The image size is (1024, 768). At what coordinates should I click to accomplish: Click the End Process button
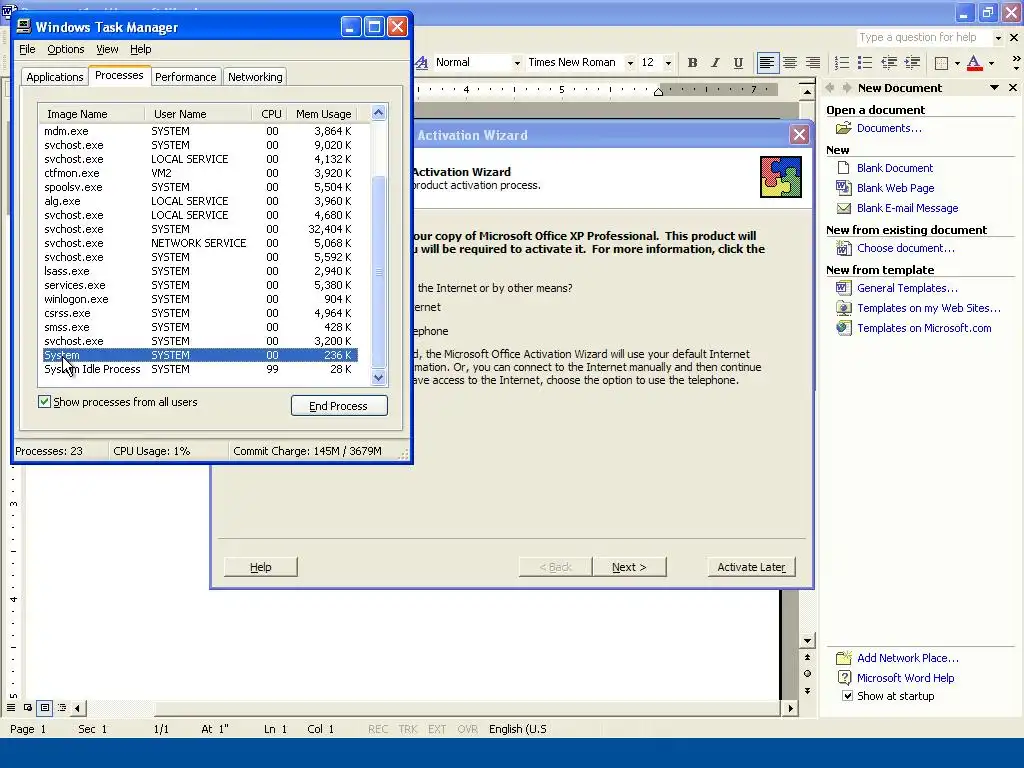point(339,406)
